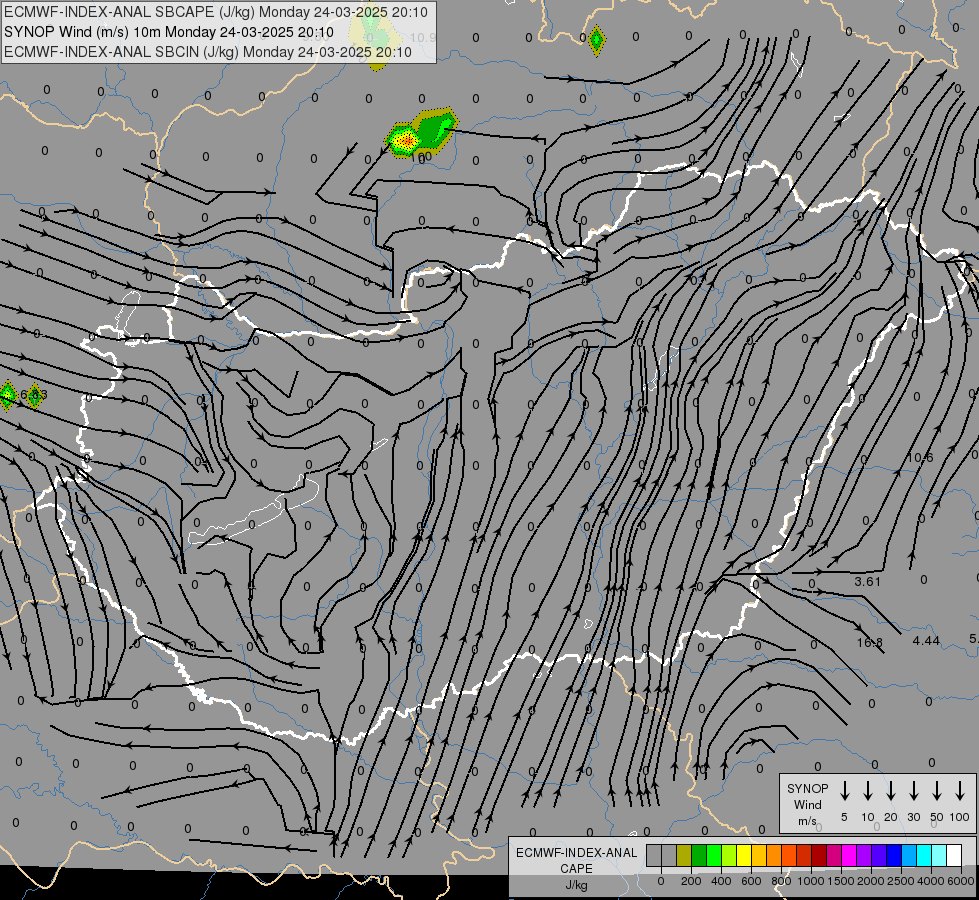
Task: Click the '800' tick label on CAPE scale
Action: [781, 881]
